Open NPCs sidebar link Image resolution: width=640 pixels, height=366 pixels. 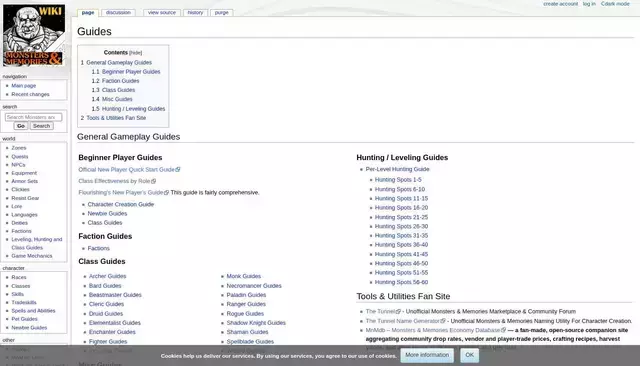(x=18, y=165)
